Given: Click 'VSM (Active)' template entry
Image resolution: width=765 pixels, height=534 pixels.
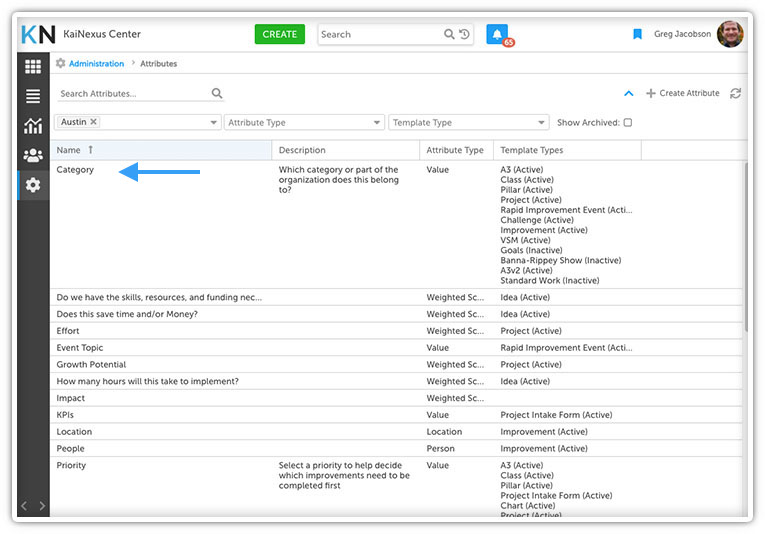Looking at the screenshot, I should pyautogui.click(x=525, y=240).
